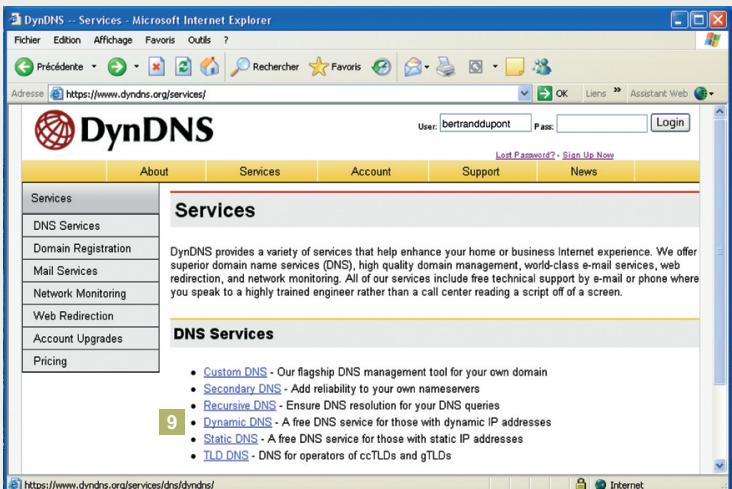This screenshot has width=732, height=489.
Task: Click the Pass password field
Action: coord(602,124)
